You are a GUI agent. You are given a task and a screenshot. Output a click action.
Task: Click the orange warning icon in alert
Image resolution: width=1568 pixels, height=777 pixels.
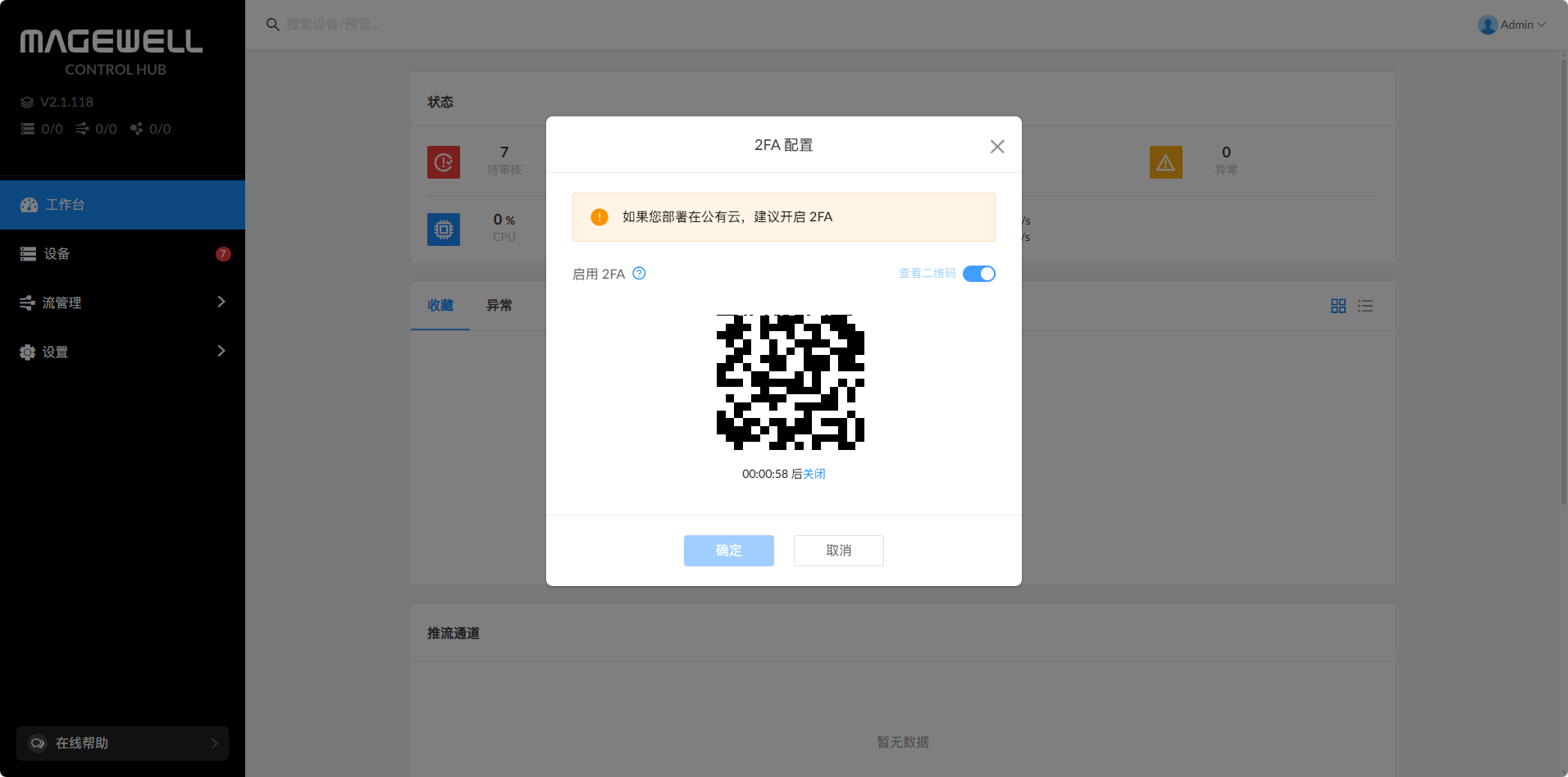(x=599, y=217)
